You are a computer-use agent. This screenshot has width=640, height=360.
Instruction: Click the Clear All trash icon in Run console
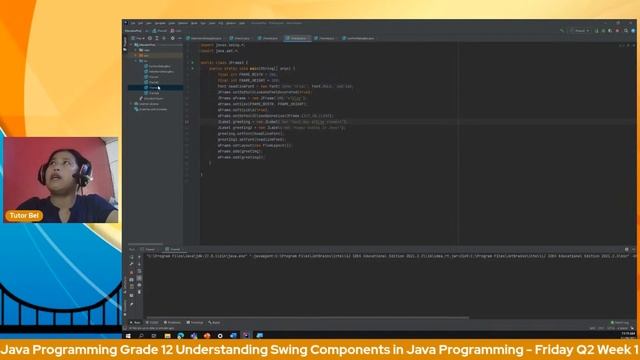pyautogui.click(x=139, y=292)
